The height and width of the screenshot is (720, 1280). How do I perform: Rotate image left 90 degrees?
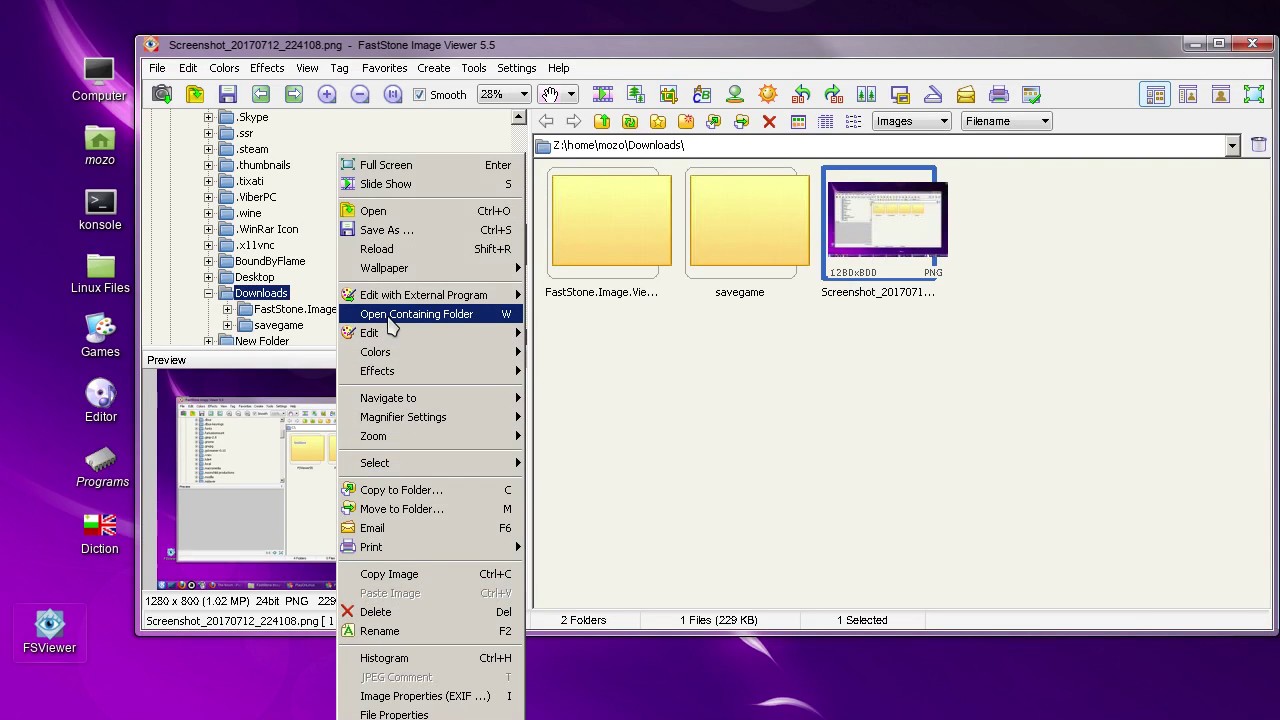click(x=801, y=95)
